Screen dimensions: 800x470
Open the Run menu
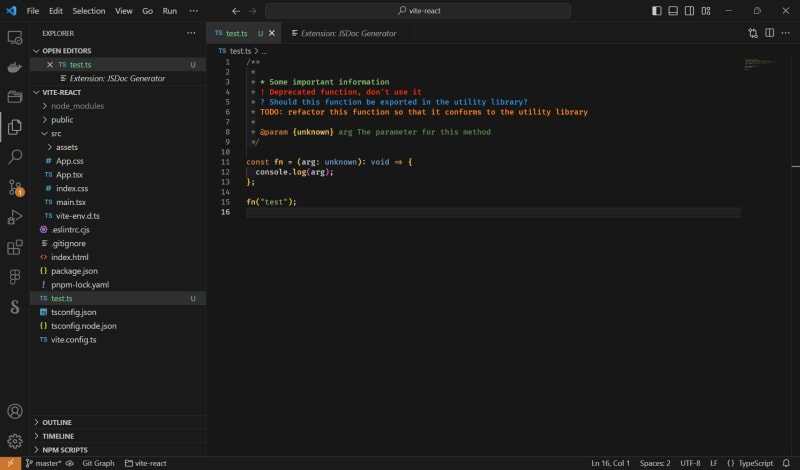click(x=170, y=11)
